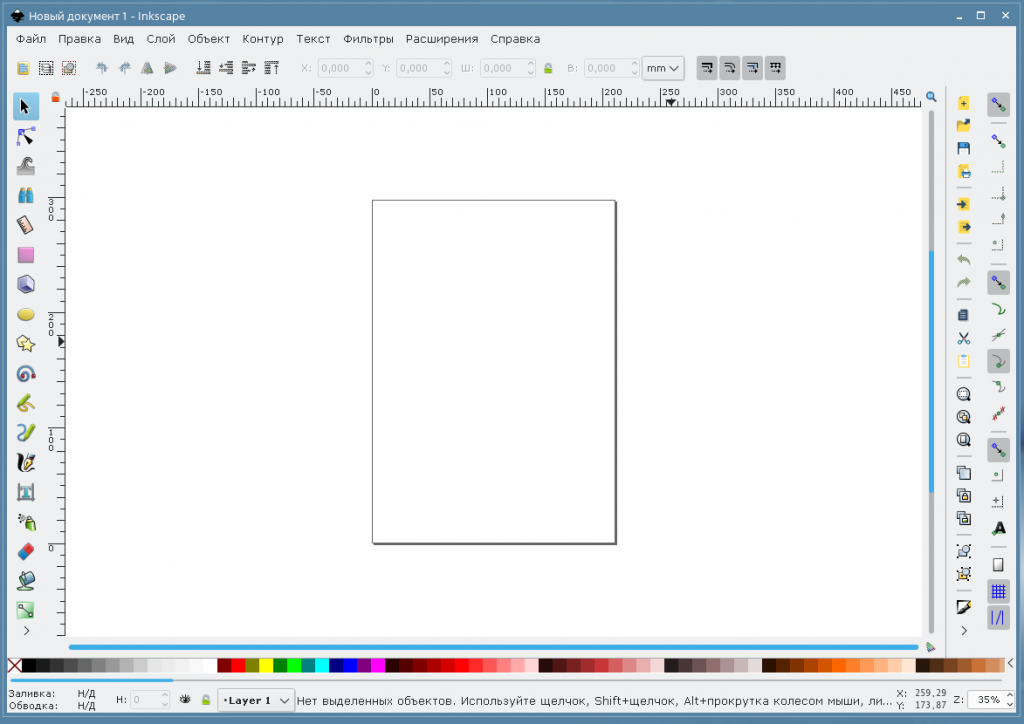
Task: Toggle snap text anchors and baselines
Action: point(998,528)
